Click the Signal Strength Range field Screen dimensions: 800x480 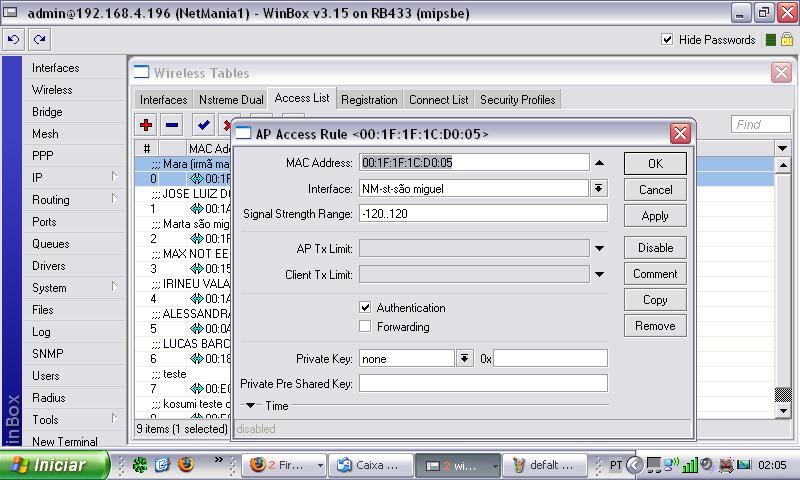(483, 213)
